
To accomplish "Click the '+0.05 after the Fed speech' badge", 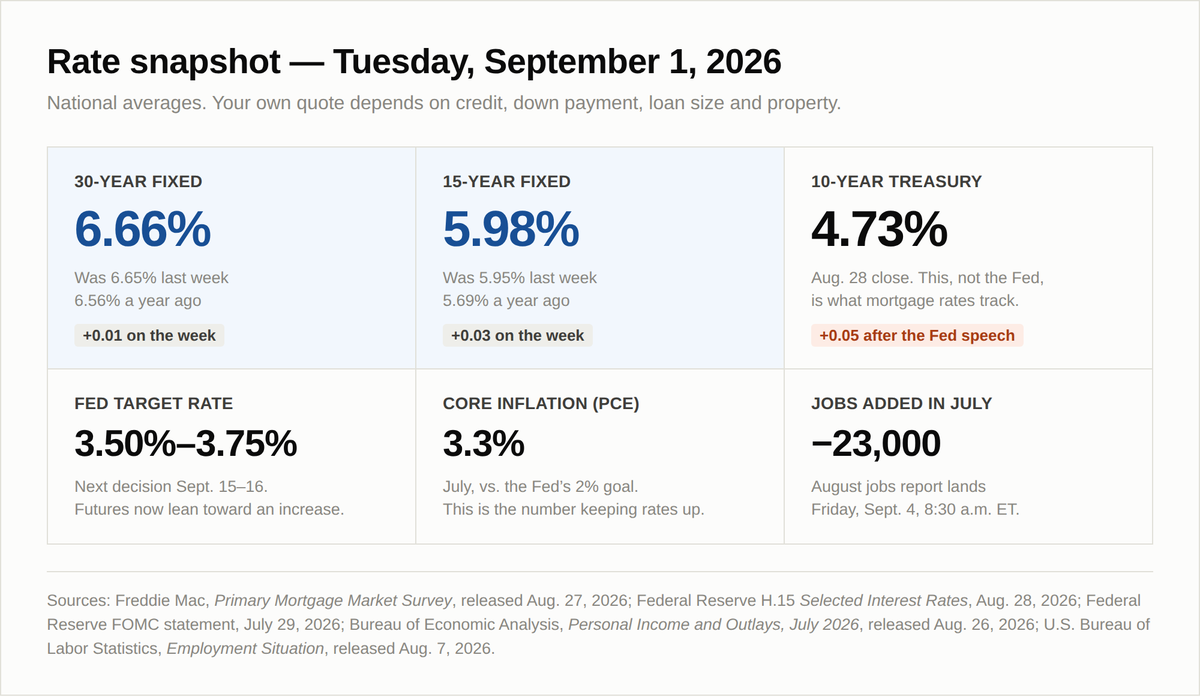I will pos(917,336).
